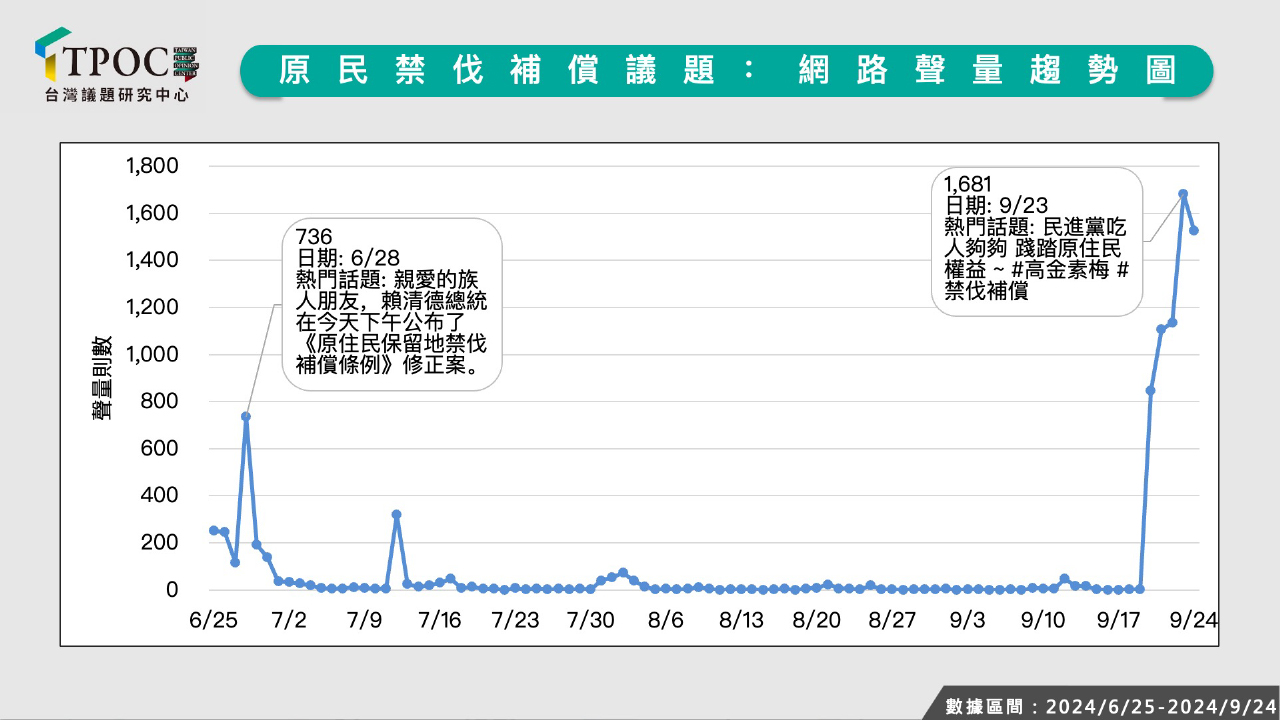Click the y-axis title 聲量則數
The width and height of the screenshot is (1280, 720).
tap(103, 378)
